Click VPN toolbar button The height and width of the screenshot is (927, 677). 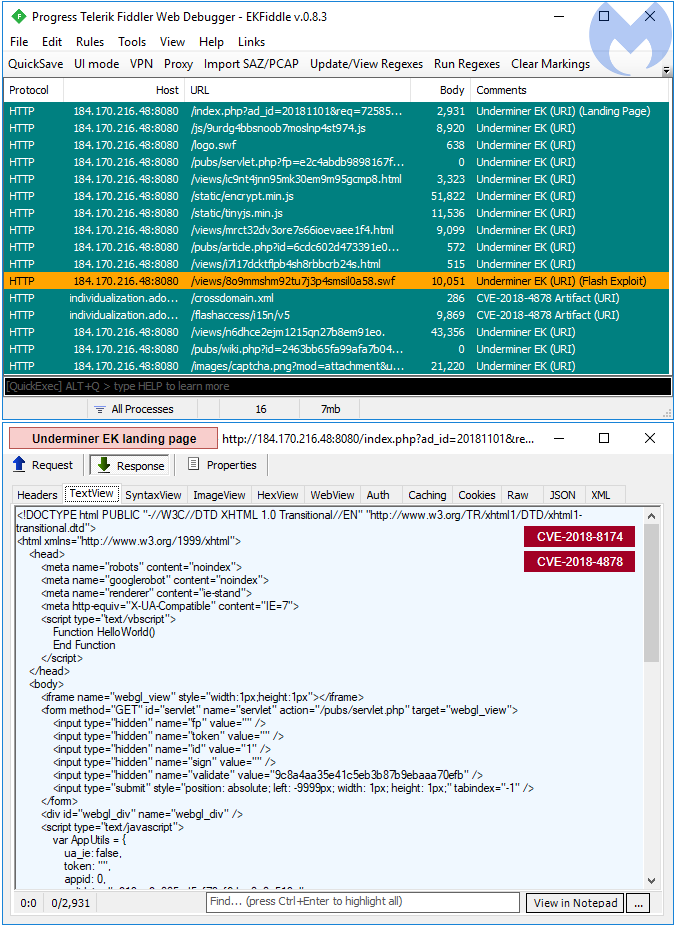(x=141, y=64)
